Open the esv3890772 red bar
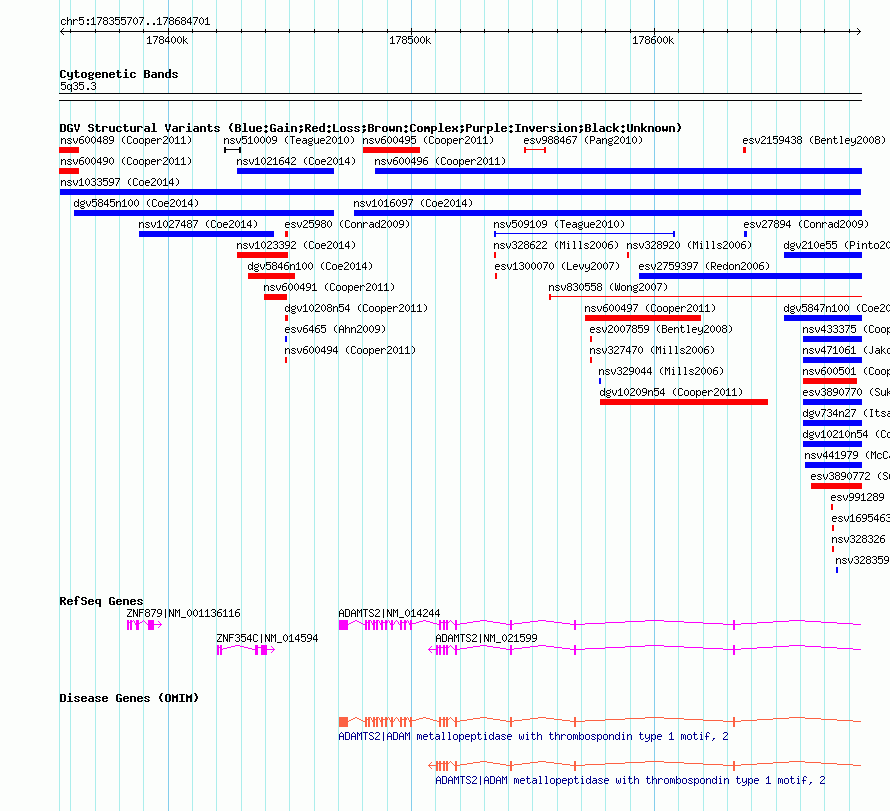 point(836,486)
